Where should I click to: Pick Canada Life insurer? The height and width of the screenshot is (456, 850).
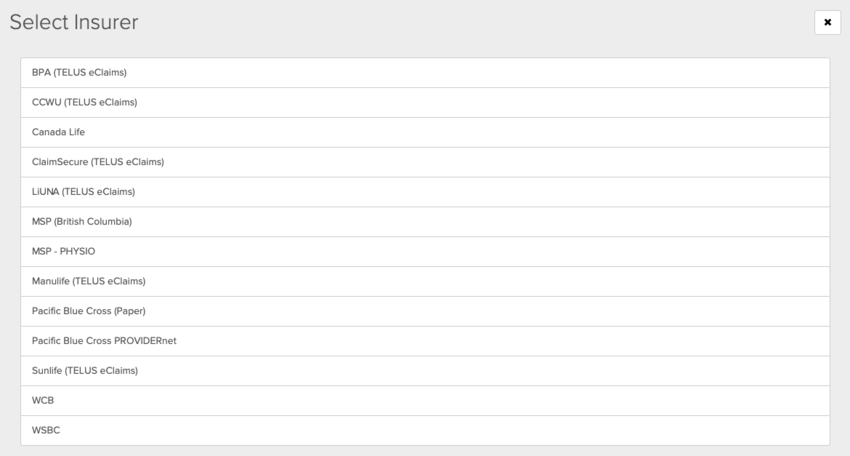(424, 132)
